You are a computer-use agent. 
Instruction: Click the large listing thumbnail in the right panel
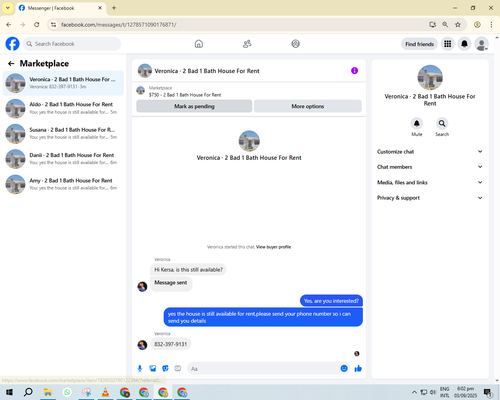(430, 77)
